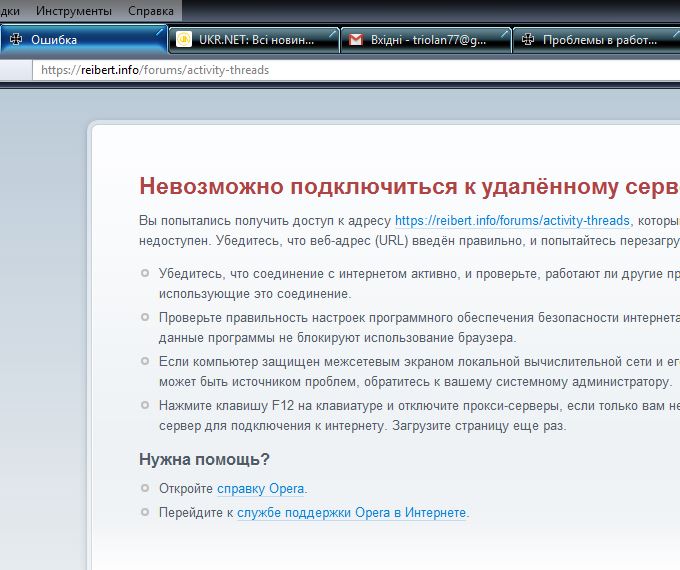Open the Инструменты menu
Screen dimensions: 680x570
pos(73,10)
